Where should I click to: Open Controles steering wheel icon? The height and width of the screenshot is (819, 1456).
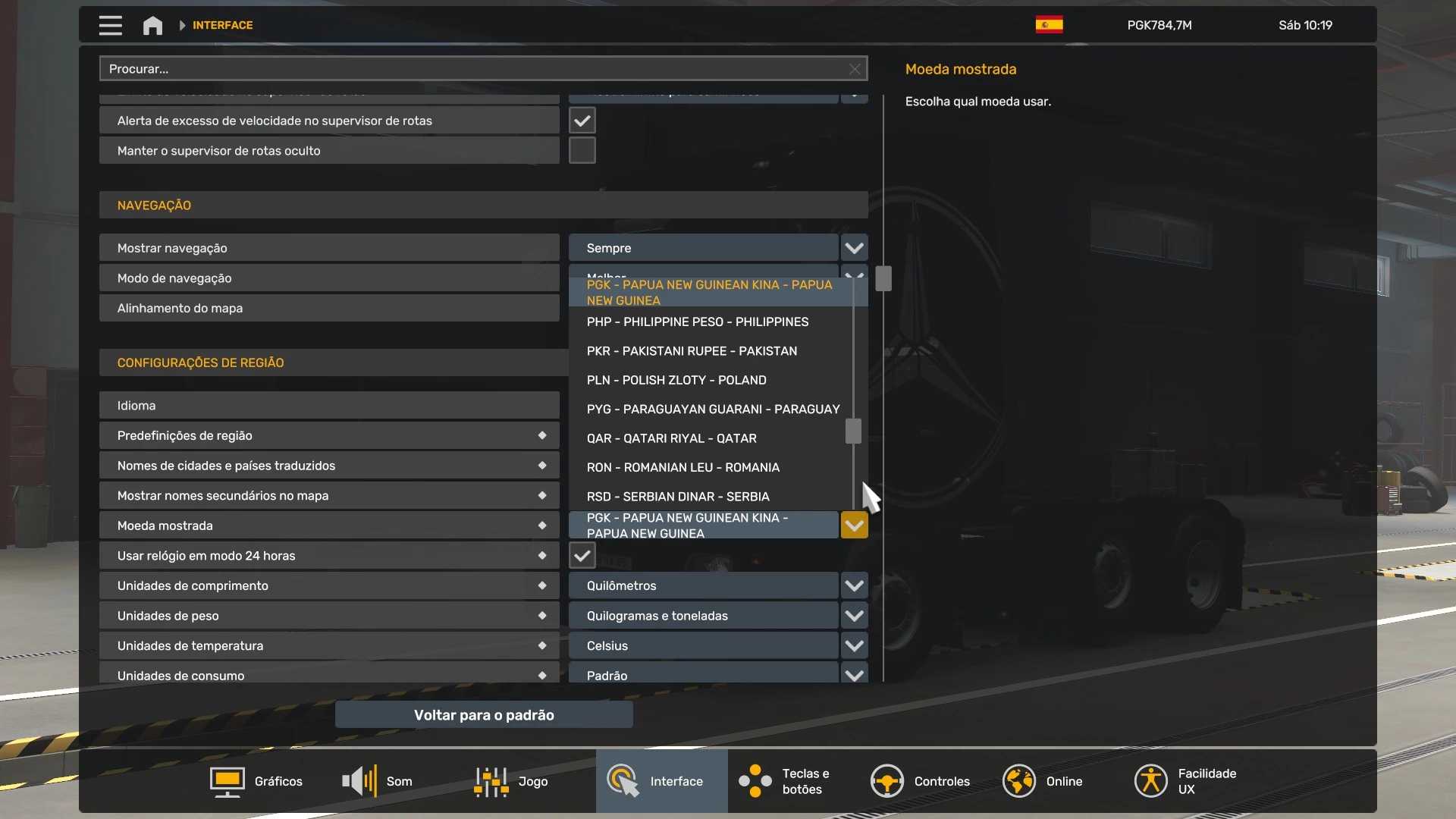pos(886,781)
